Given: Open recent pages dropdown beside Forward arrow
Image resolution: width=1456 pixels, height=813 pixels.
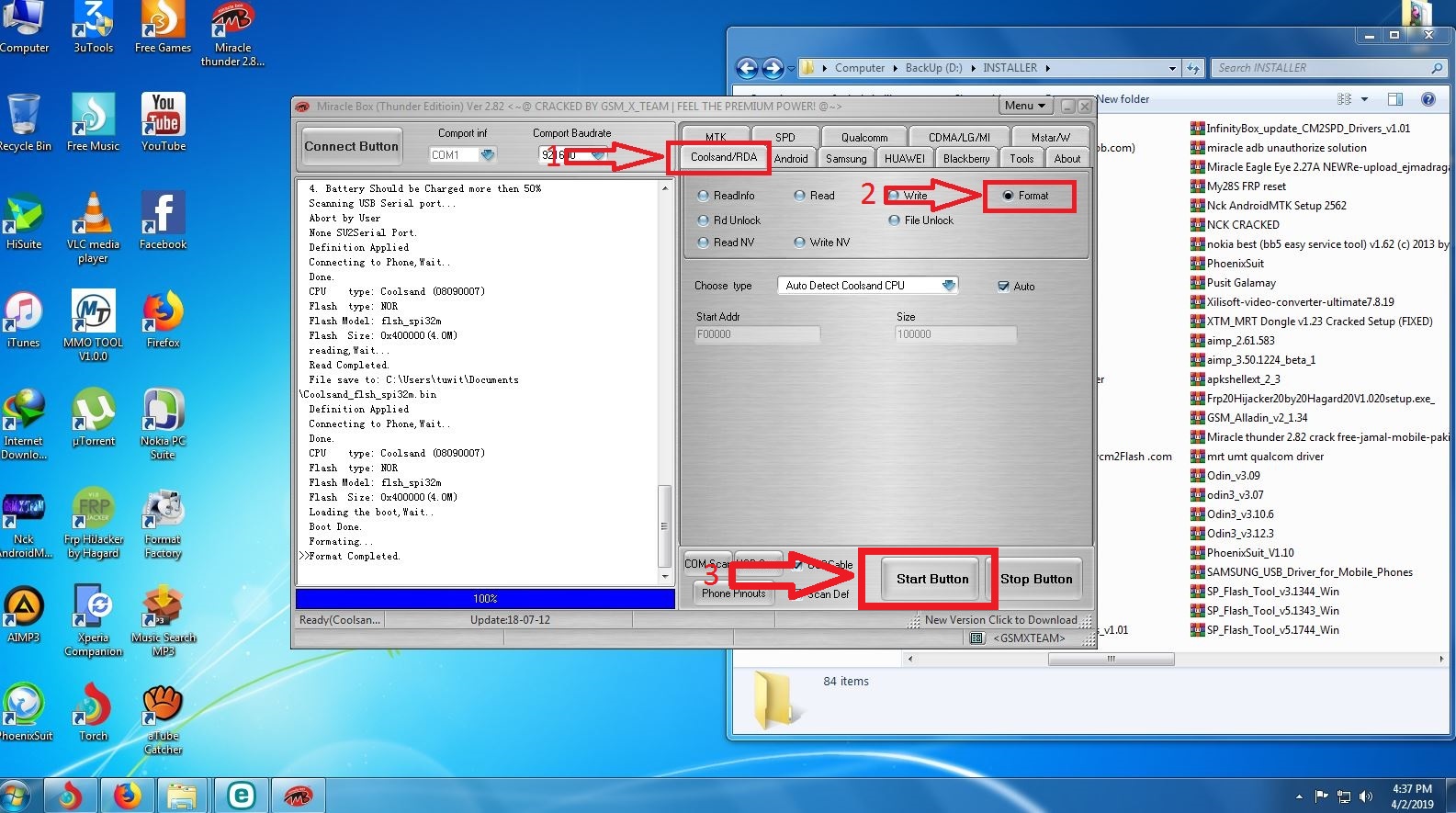Looking at the screenshot, I should coord(792,68).
